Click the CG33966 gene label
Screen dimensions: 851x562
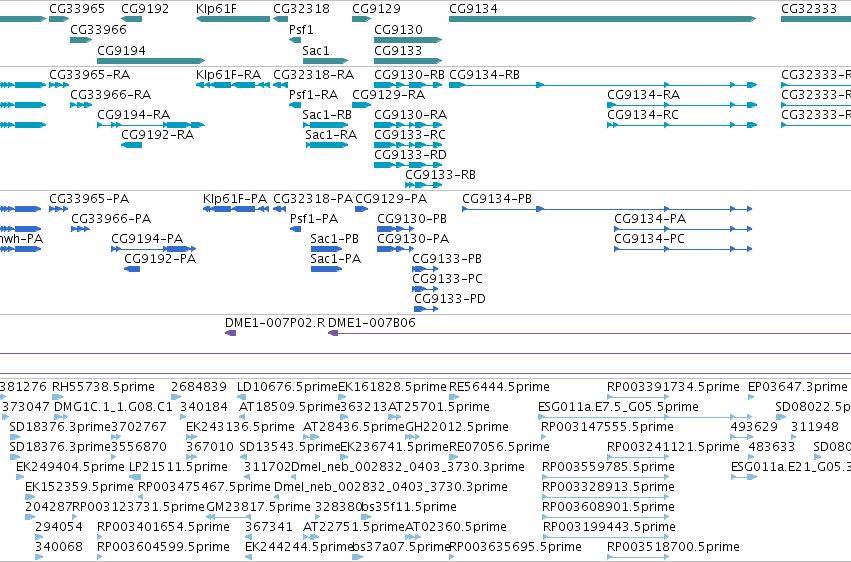click(98, 29)
